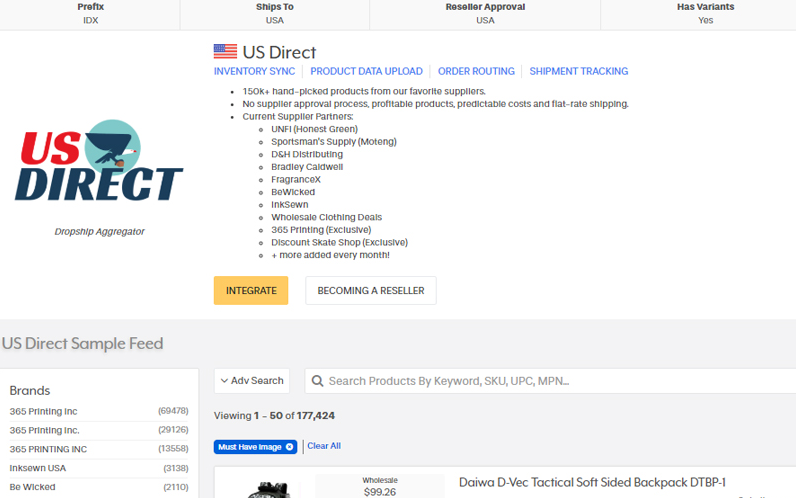Click the Brands sidebar heading
The image size is (796, 498).
click(29, 390)
